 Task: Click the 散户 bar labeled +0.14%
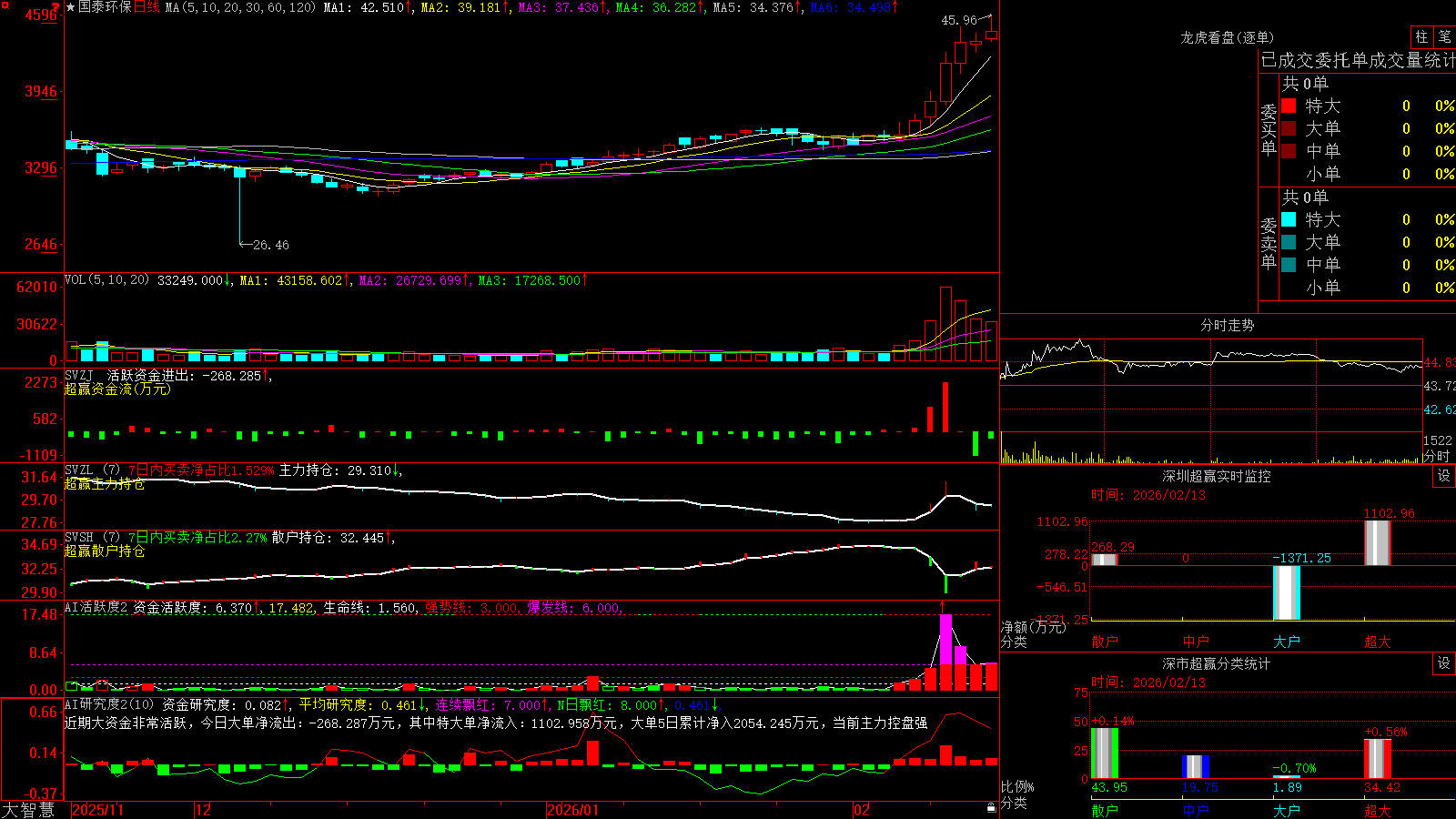pos(1105,753)
